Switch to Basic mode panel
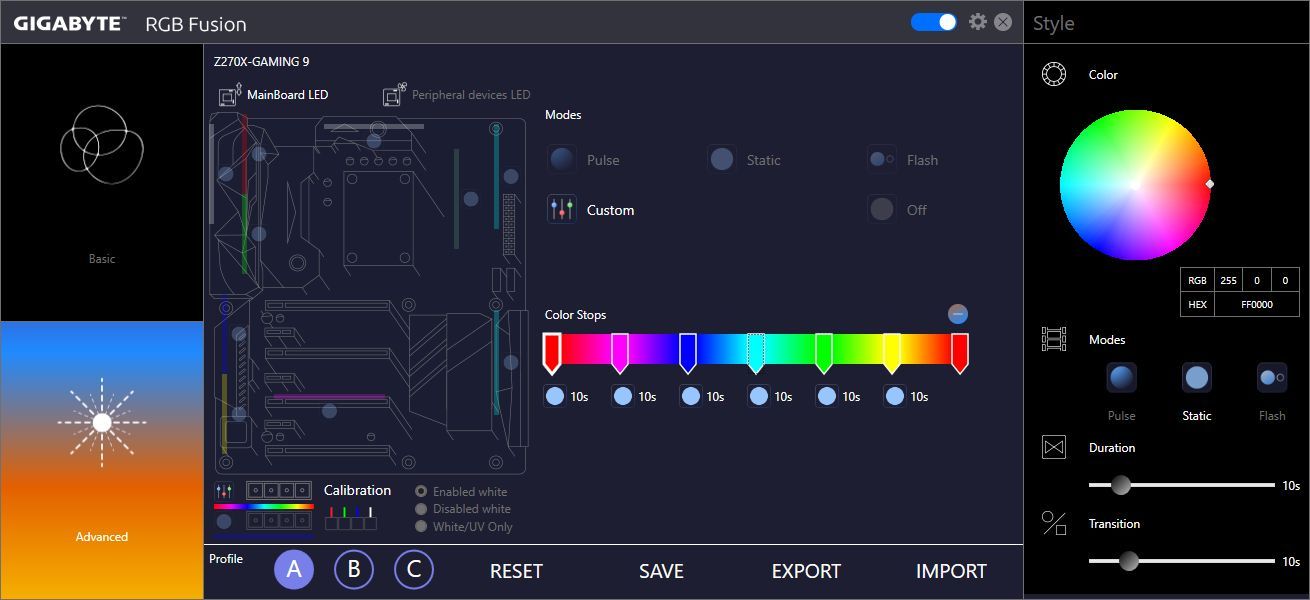1310x600 pixels. coord(102,183)
